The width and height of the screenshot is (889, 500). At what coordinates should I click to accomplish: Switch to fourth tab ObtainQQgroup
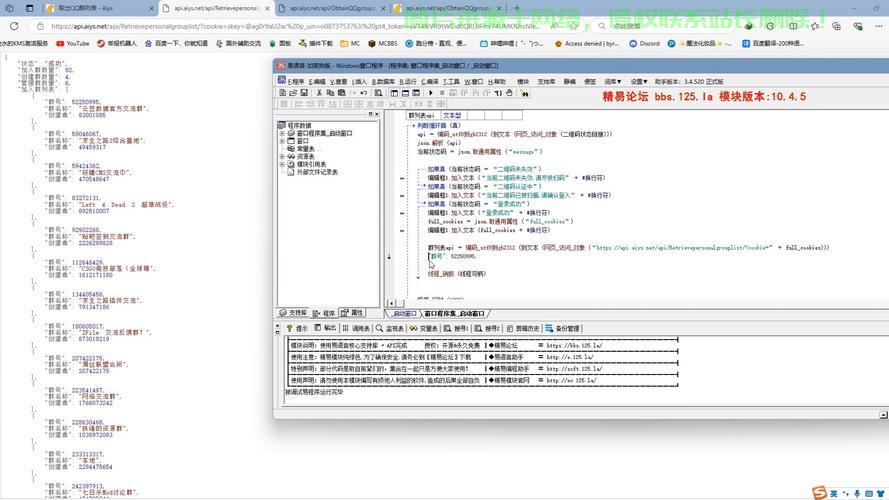coord(448,9)
